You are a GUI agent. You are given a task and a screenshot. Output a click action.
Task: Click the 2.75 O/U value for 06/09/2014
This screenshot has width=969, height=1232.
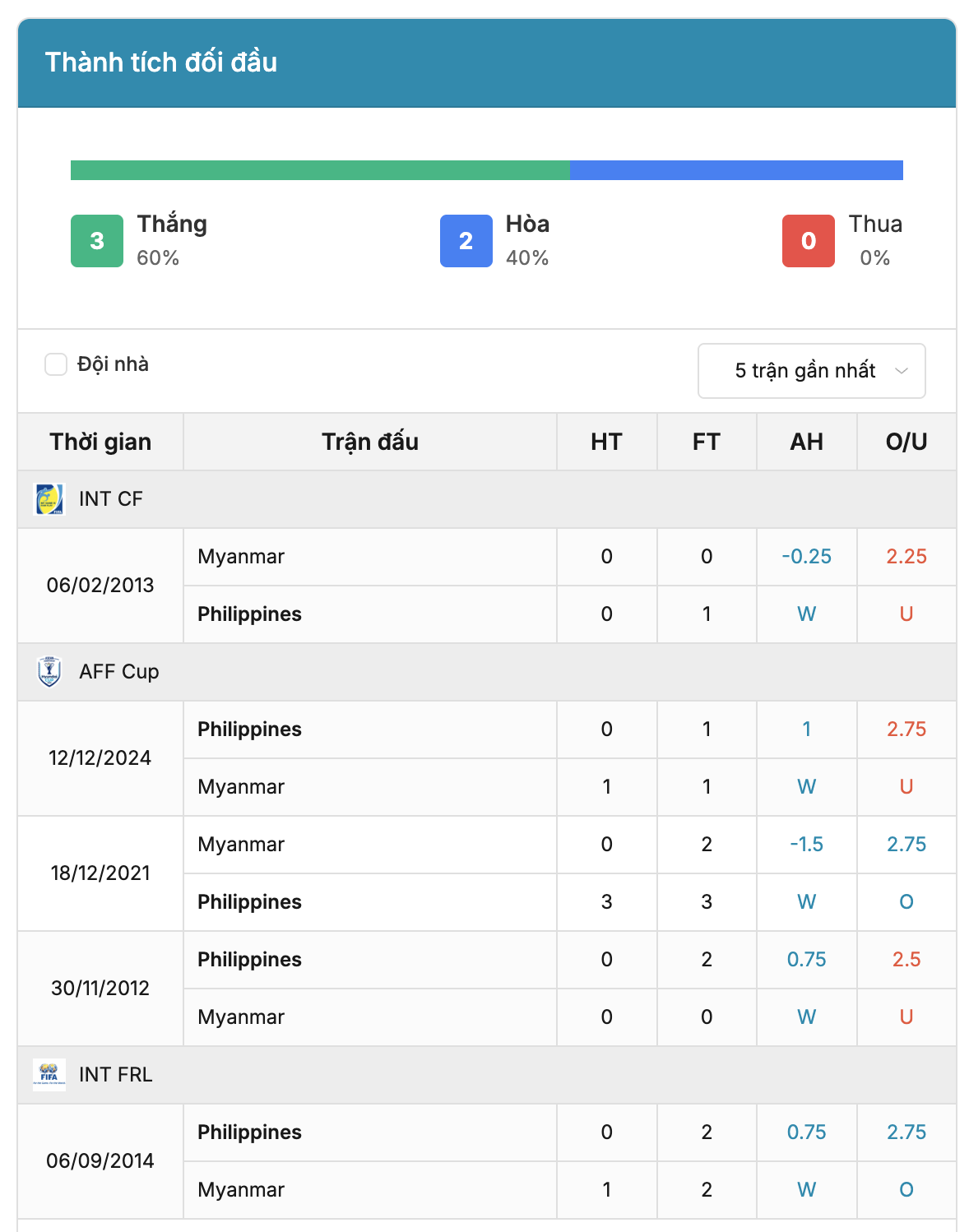(906, 1132)
